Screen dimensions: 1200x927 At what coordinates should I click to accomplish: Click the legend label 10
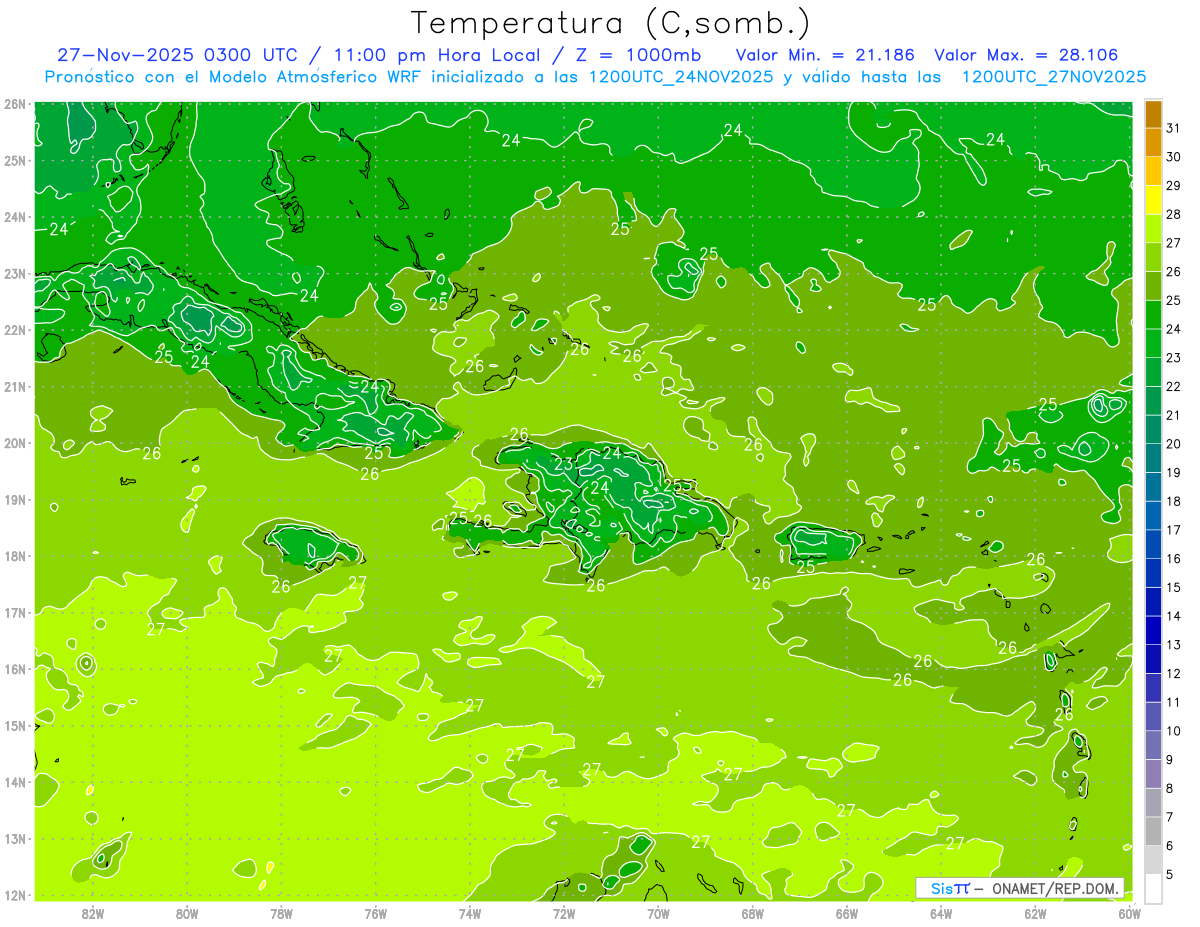click(1174, 731)
